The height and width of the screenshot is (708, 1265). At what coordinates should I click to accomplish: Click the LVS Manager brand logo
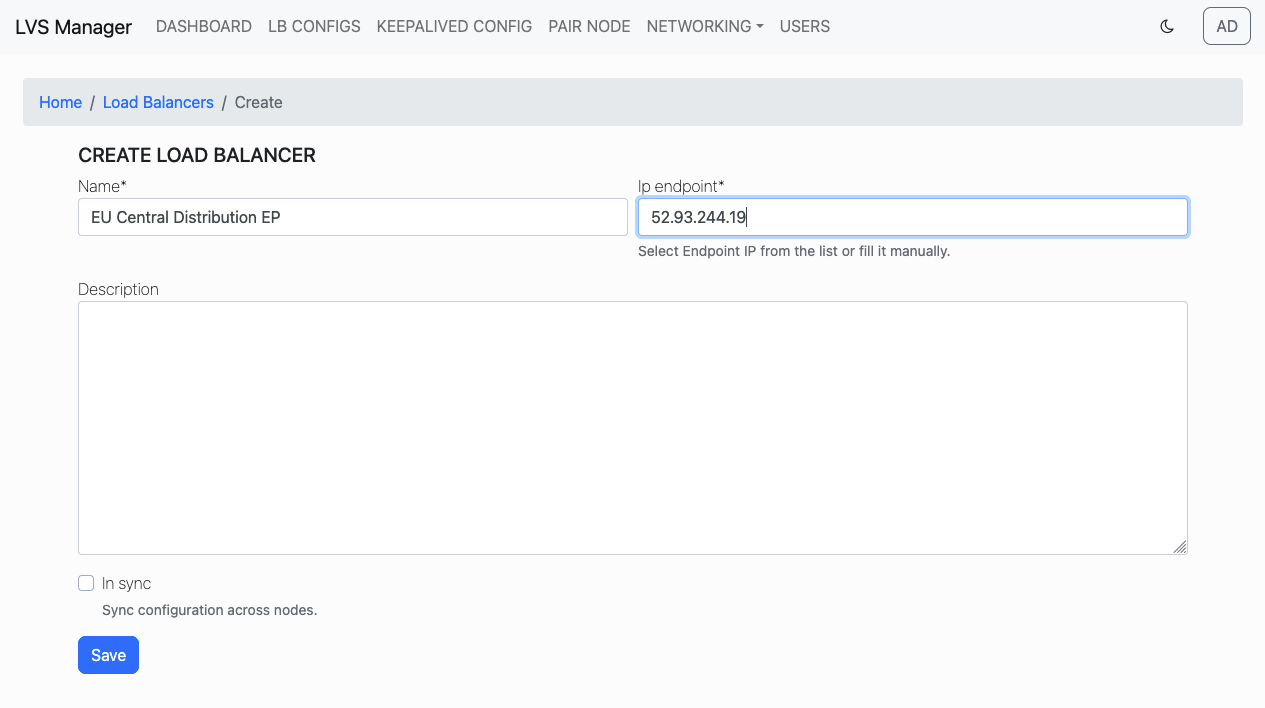(x=73, y=27)
